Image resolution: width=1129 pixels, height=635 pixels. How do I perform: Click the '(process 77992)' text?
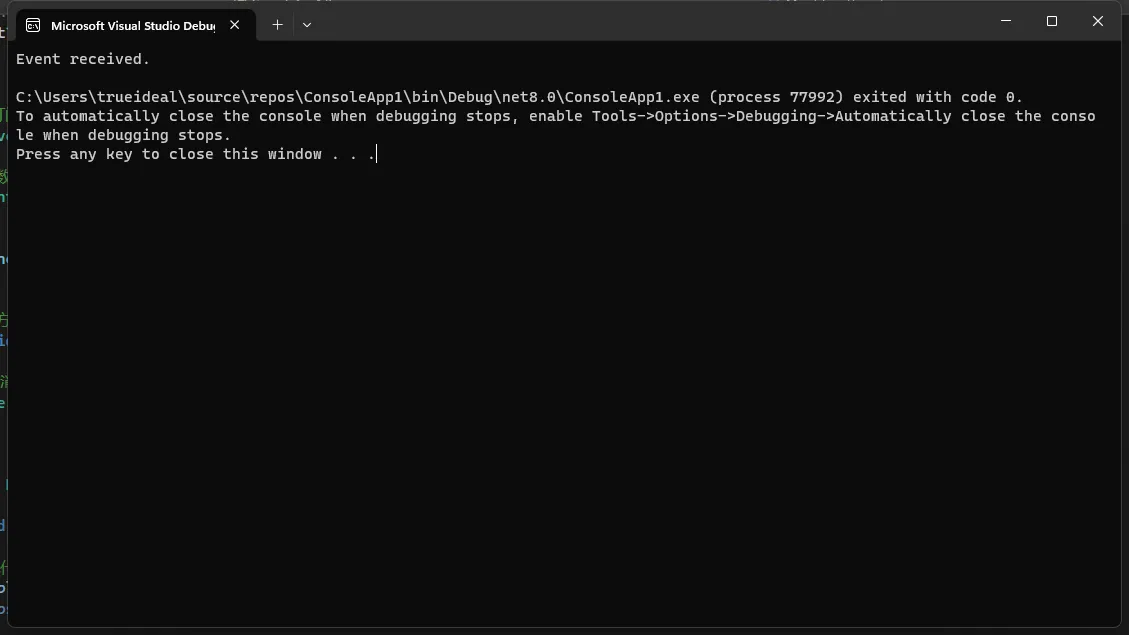click(776, 97)
